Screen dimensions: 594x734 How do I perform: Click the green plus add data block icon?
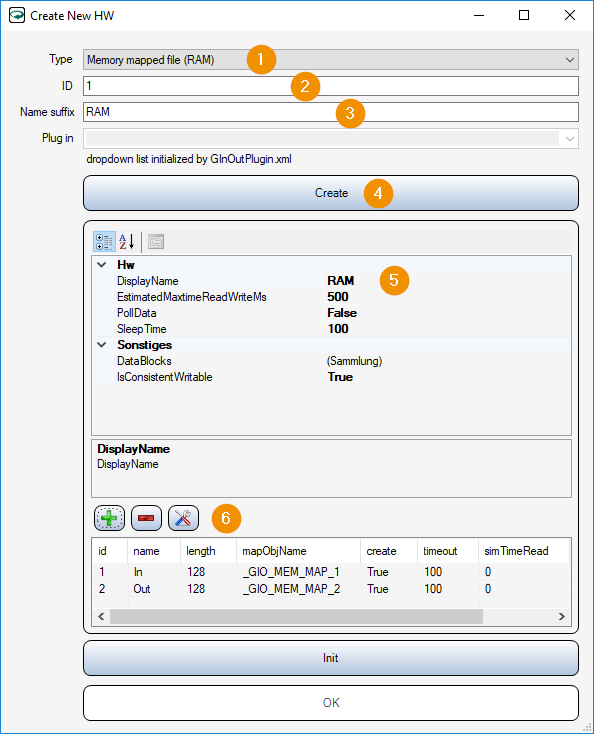click(x=109, y=518)
